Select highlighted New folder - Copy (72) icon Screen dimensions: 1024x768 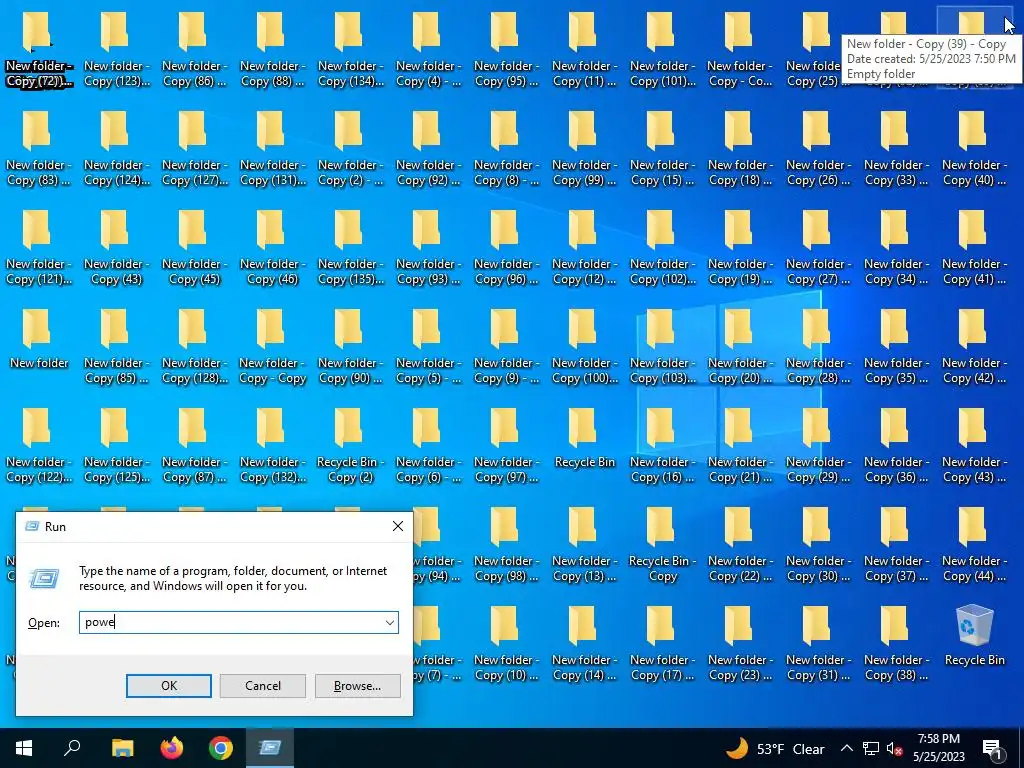pos(39,50)
